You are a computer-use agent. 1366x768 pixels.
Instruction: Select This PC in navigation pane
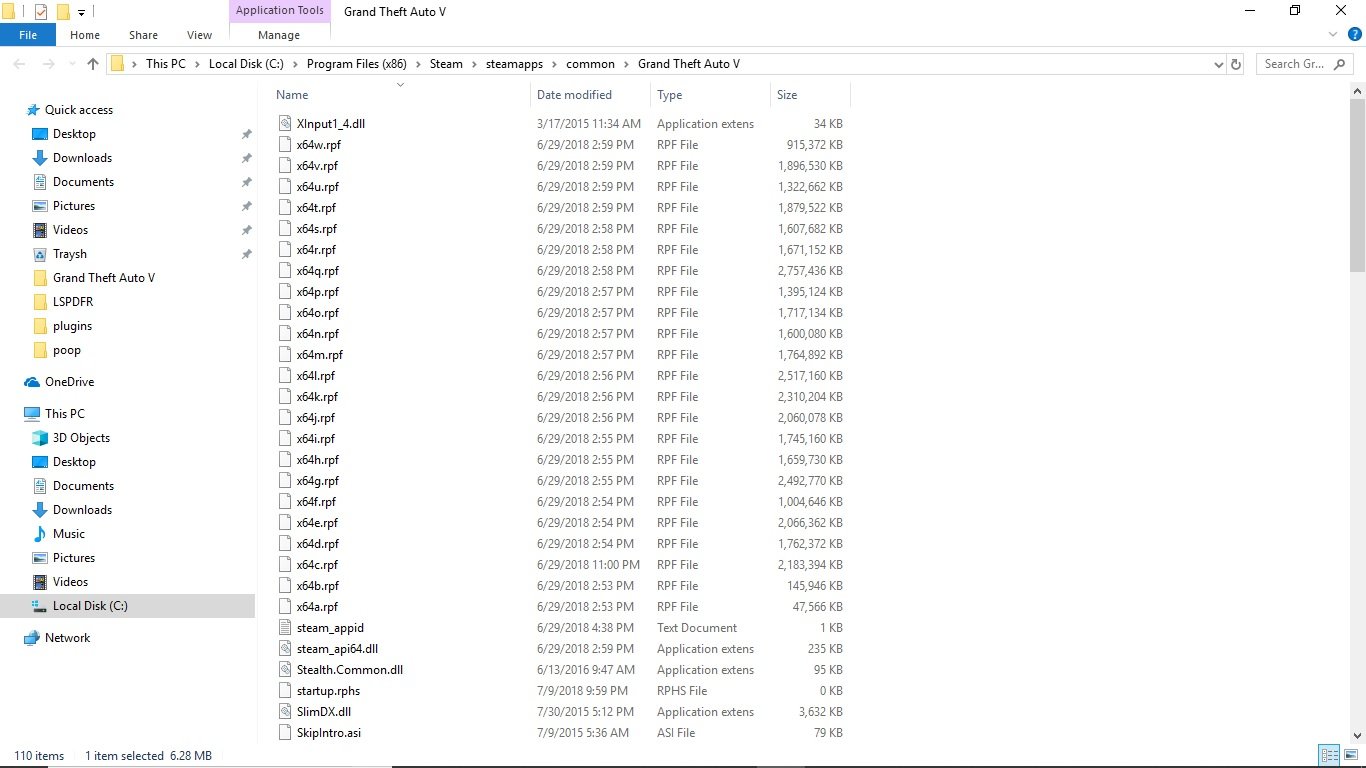coord(64,414)
